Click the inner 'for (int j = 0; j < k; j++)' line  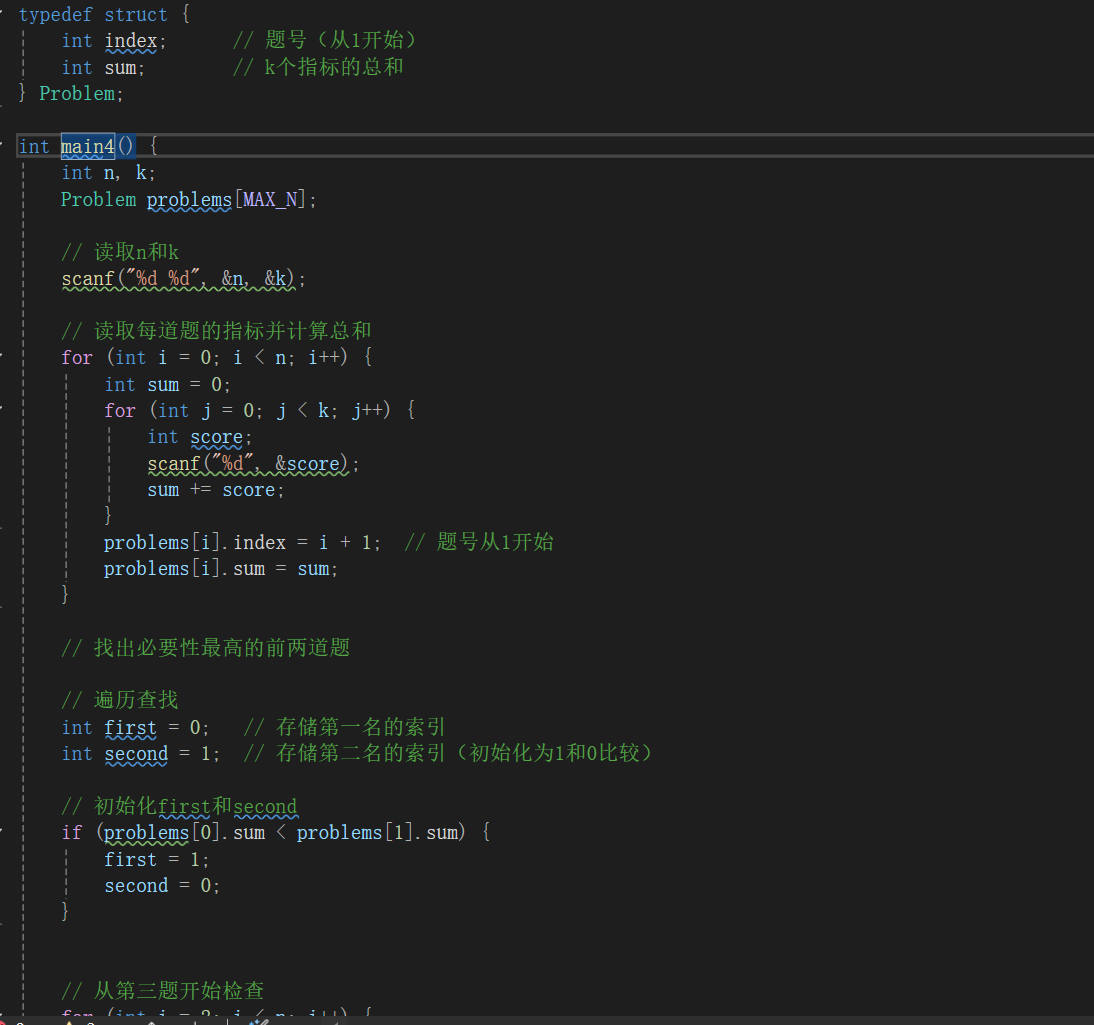pyautogui.click(x=260, y=410)
